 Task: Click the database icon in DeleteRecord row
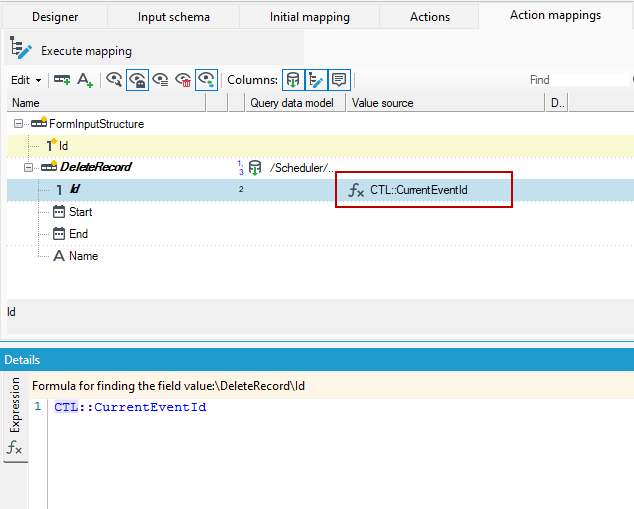[x=255, y=167]
